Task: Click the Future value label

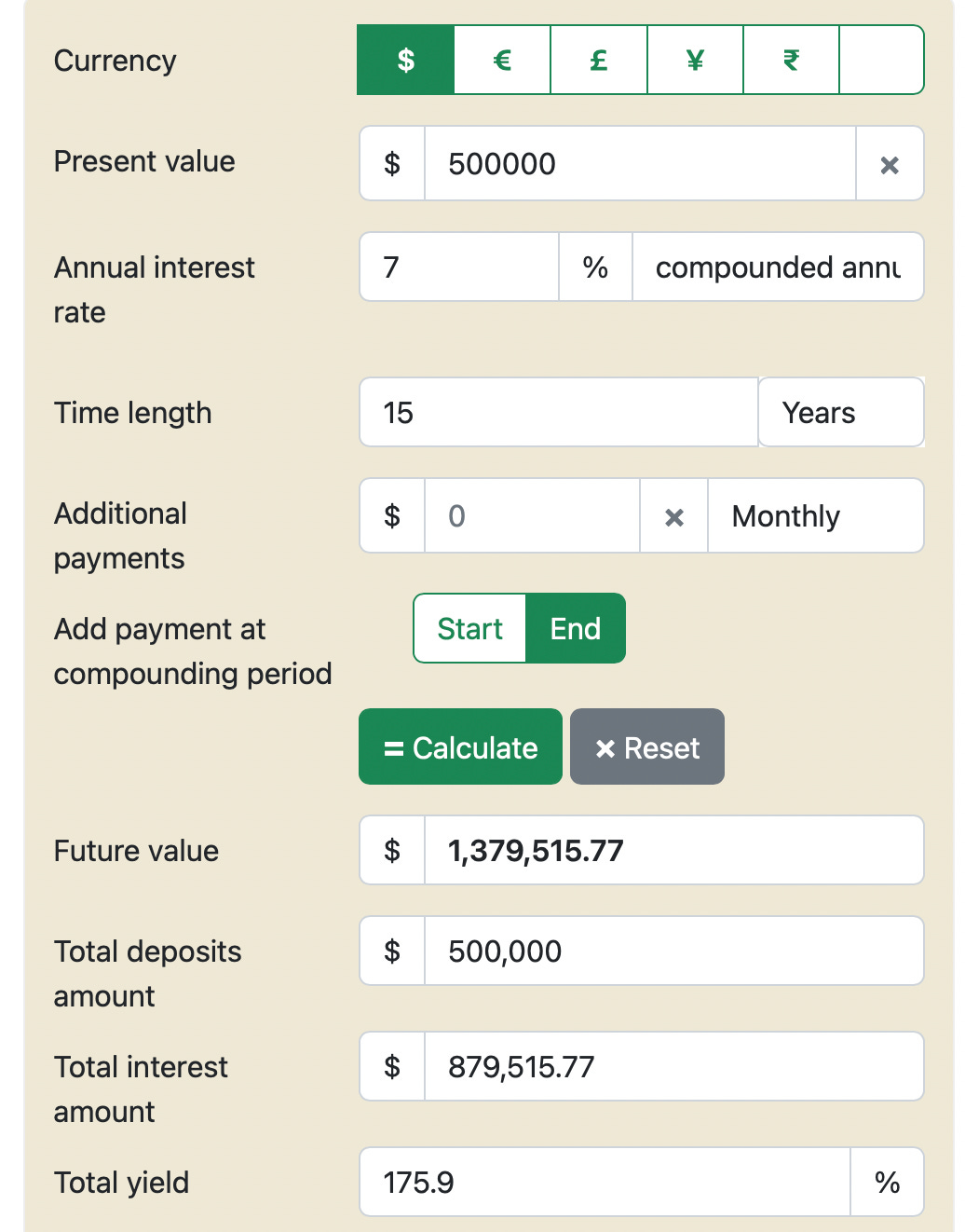Action: click(136, 851)
